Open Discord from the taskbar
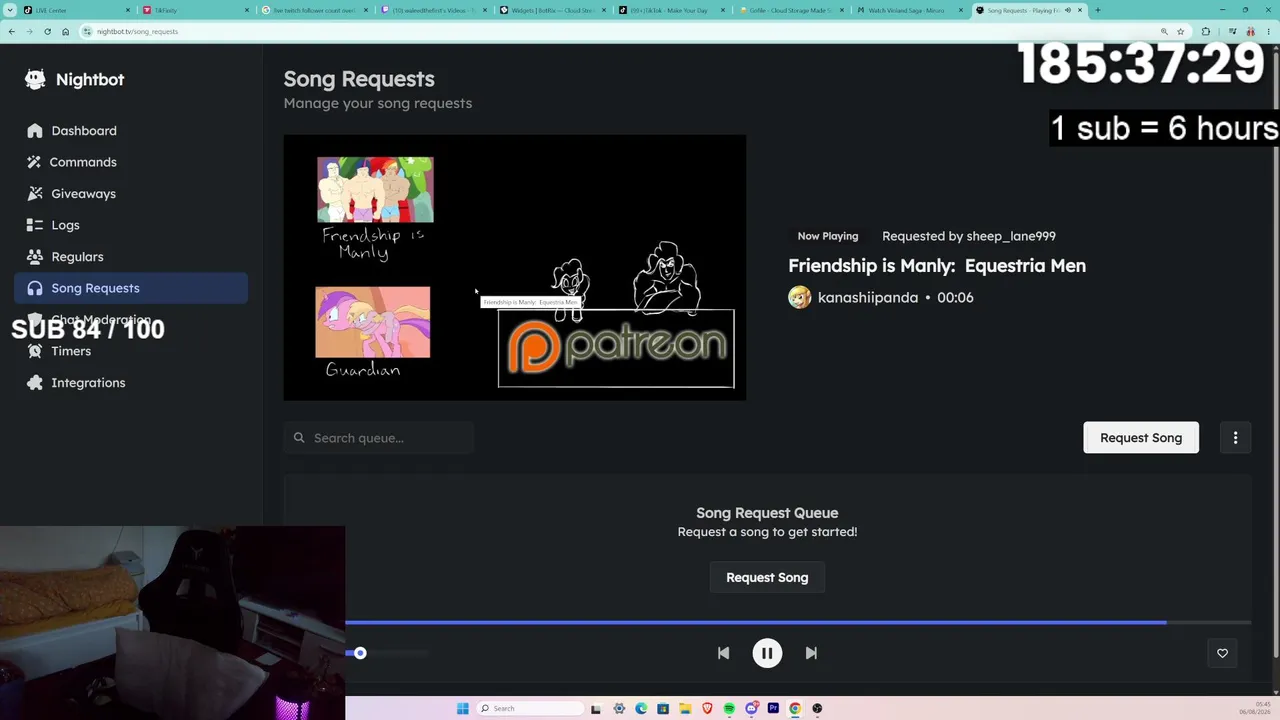This screenshot has width=1280, height=720. (x=751, y=708)
